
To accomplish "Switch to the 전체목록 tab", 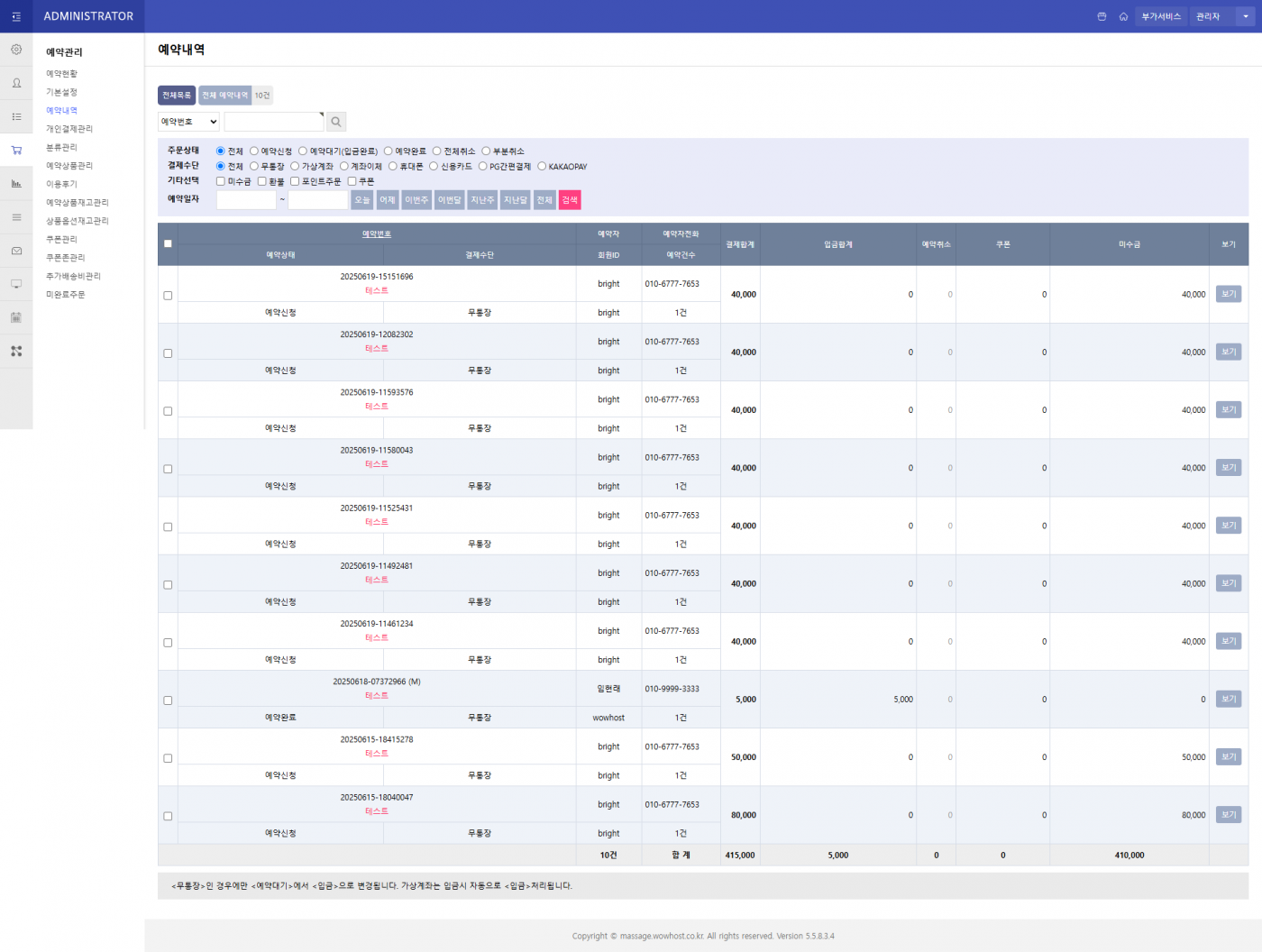I will pos(177,96).
